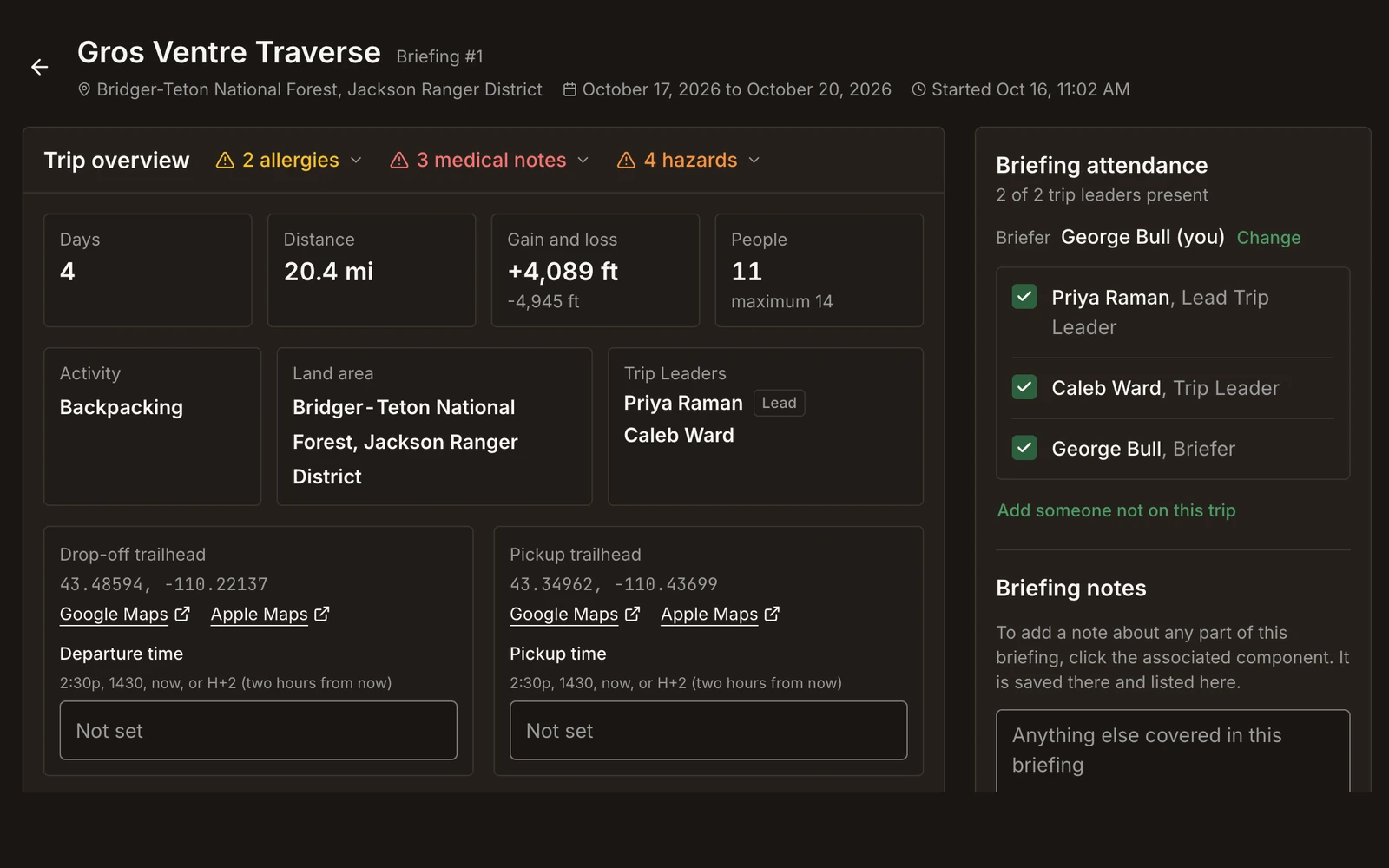Click the briefing notes text area
The width and height of the screenshot is (1389, 868).
tap(1173, 751)
